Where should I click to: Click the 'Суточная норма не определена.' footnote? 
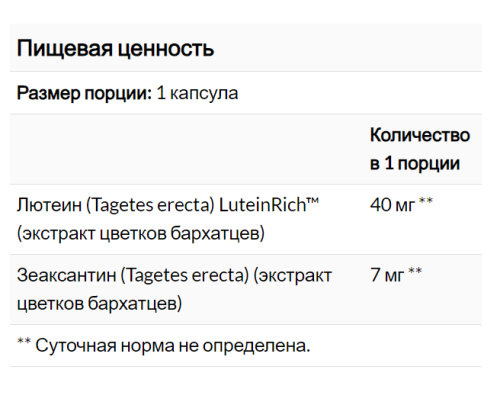pyautogui.click(x=173, y=346)
